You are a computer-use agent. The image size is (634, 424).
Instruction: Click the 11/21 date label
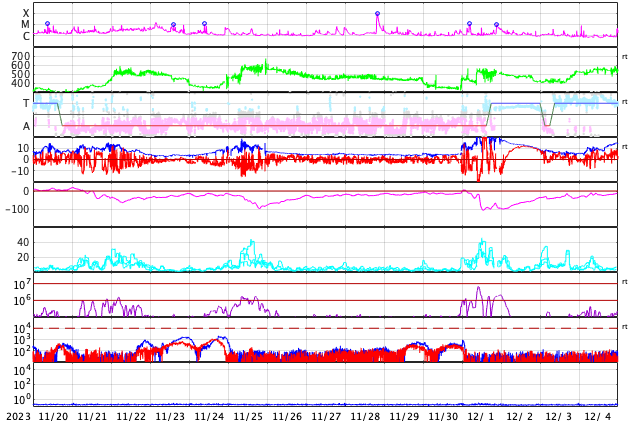pos(92,416)
